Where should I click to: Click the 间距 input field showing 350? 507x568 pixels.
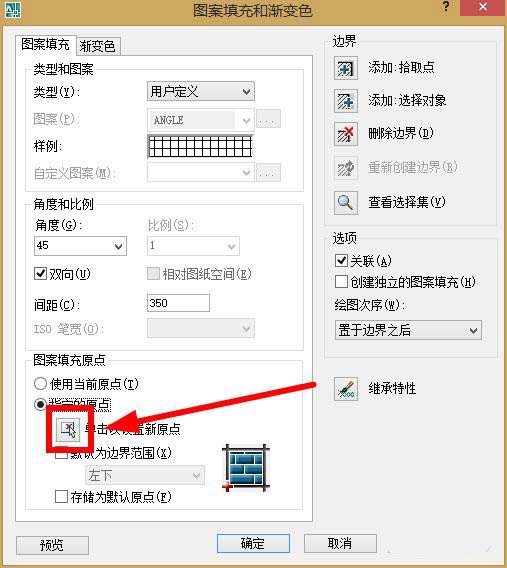pyautogui.click(x=178, y=303)
